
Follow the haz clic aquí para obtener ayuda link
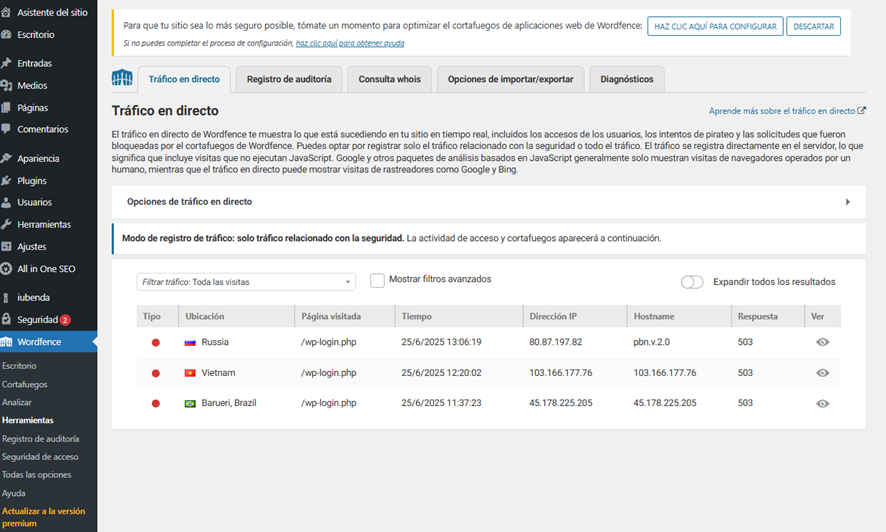tap(350, 43)
